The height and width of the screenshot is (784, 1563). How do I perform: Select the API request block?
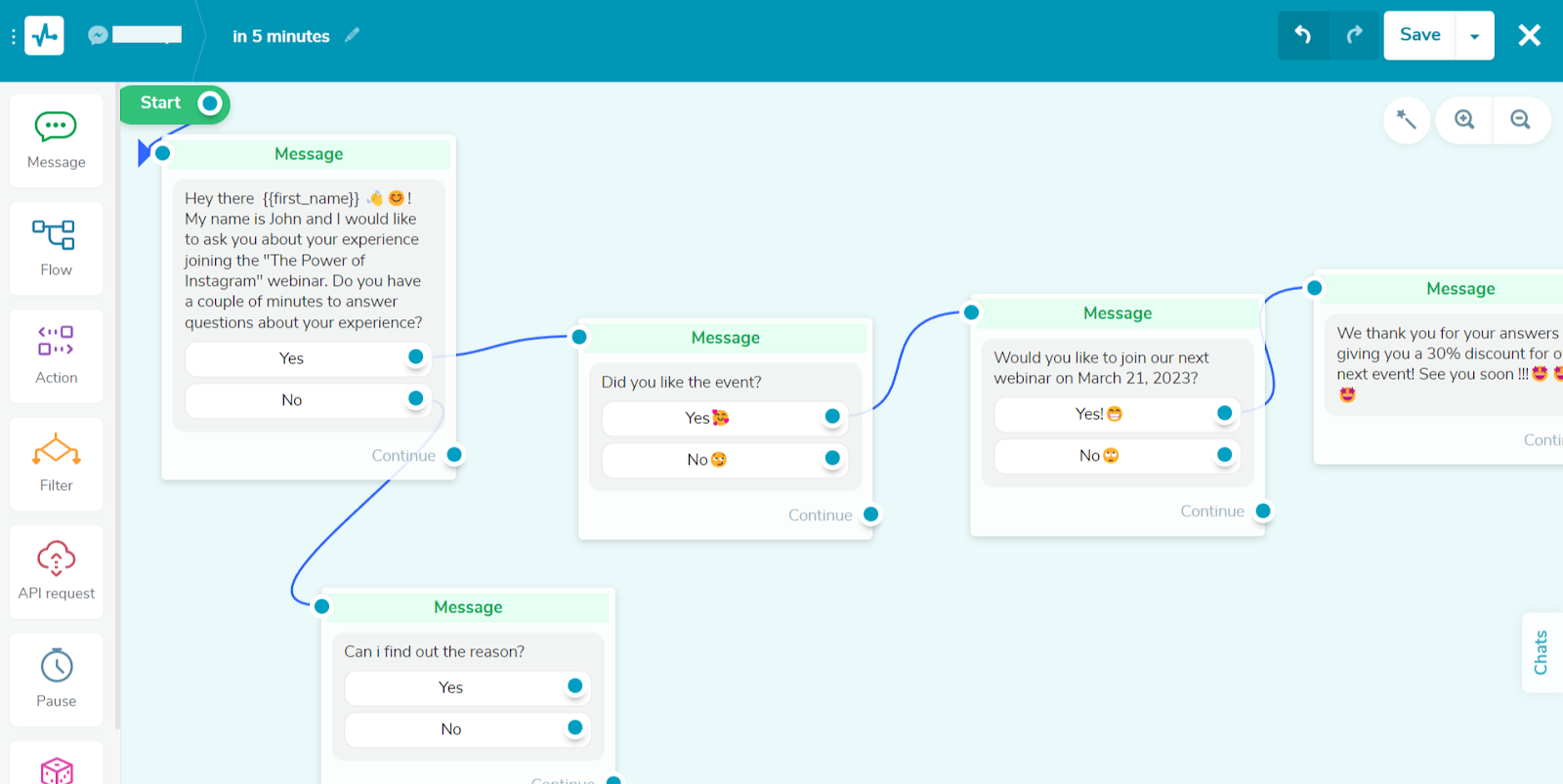[56, 571]
